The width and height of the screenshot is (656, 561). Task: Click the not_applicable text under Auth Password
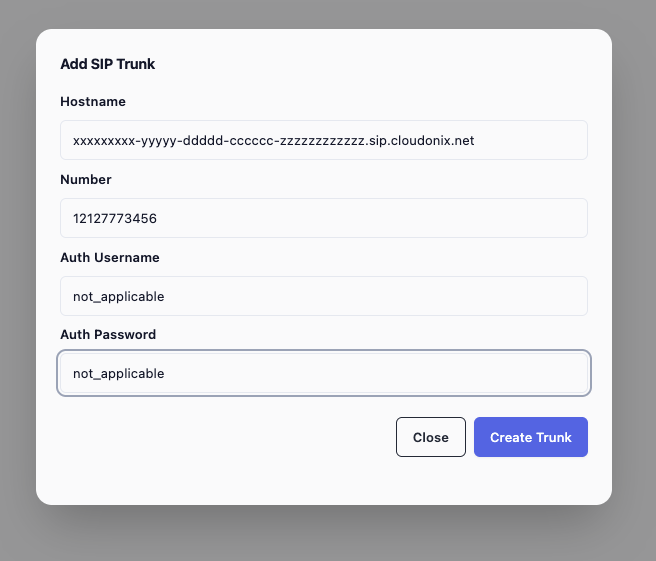[119, 374]
